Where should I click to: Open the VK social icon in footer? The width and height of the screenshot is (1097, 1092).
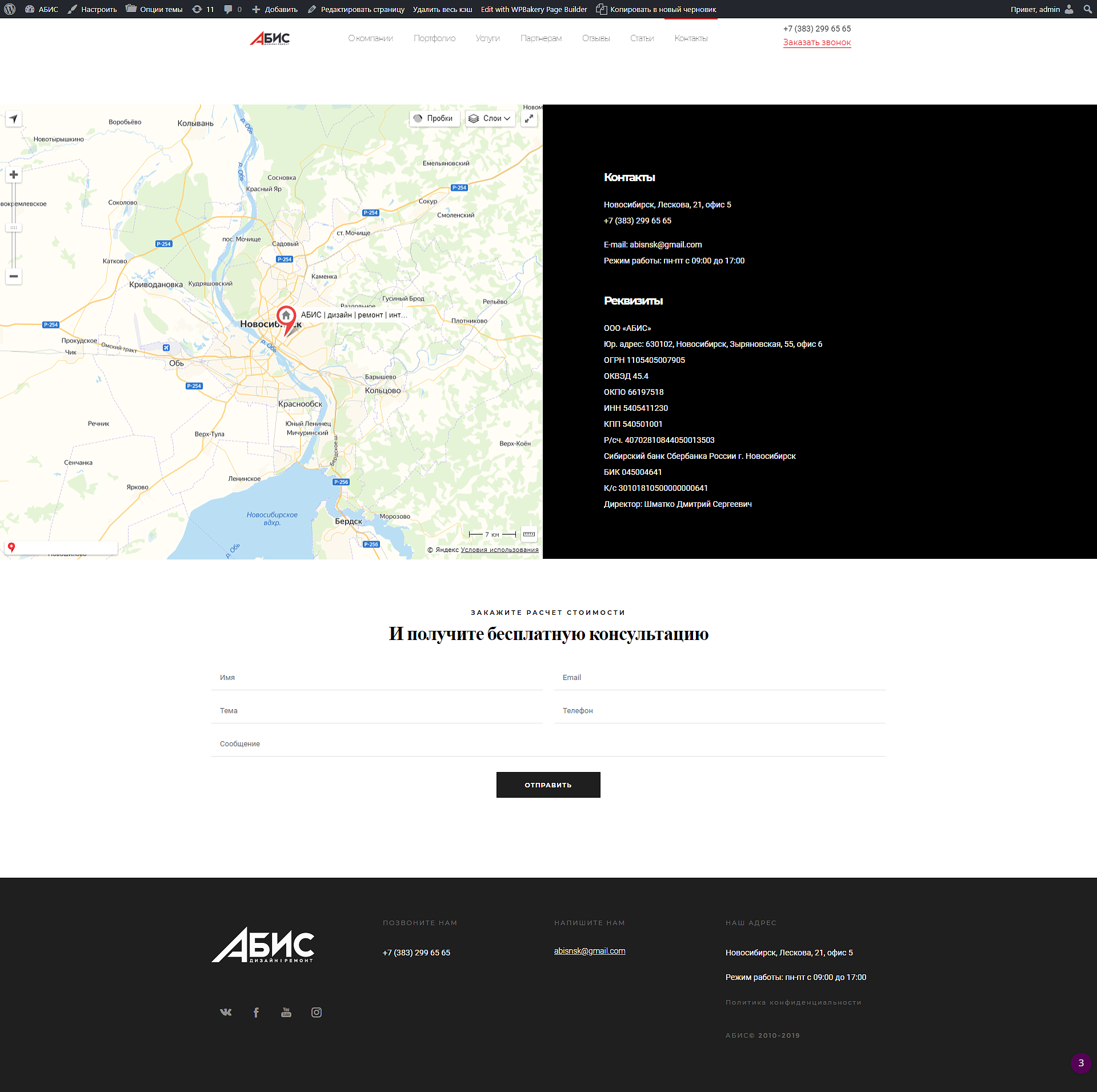point(226,1012)
